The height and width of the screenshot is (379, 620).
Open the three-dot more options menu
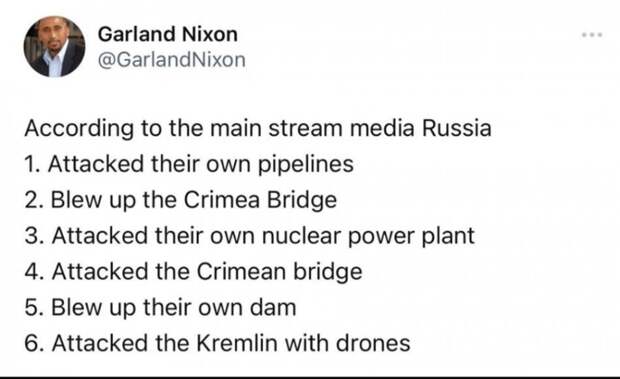592,35
